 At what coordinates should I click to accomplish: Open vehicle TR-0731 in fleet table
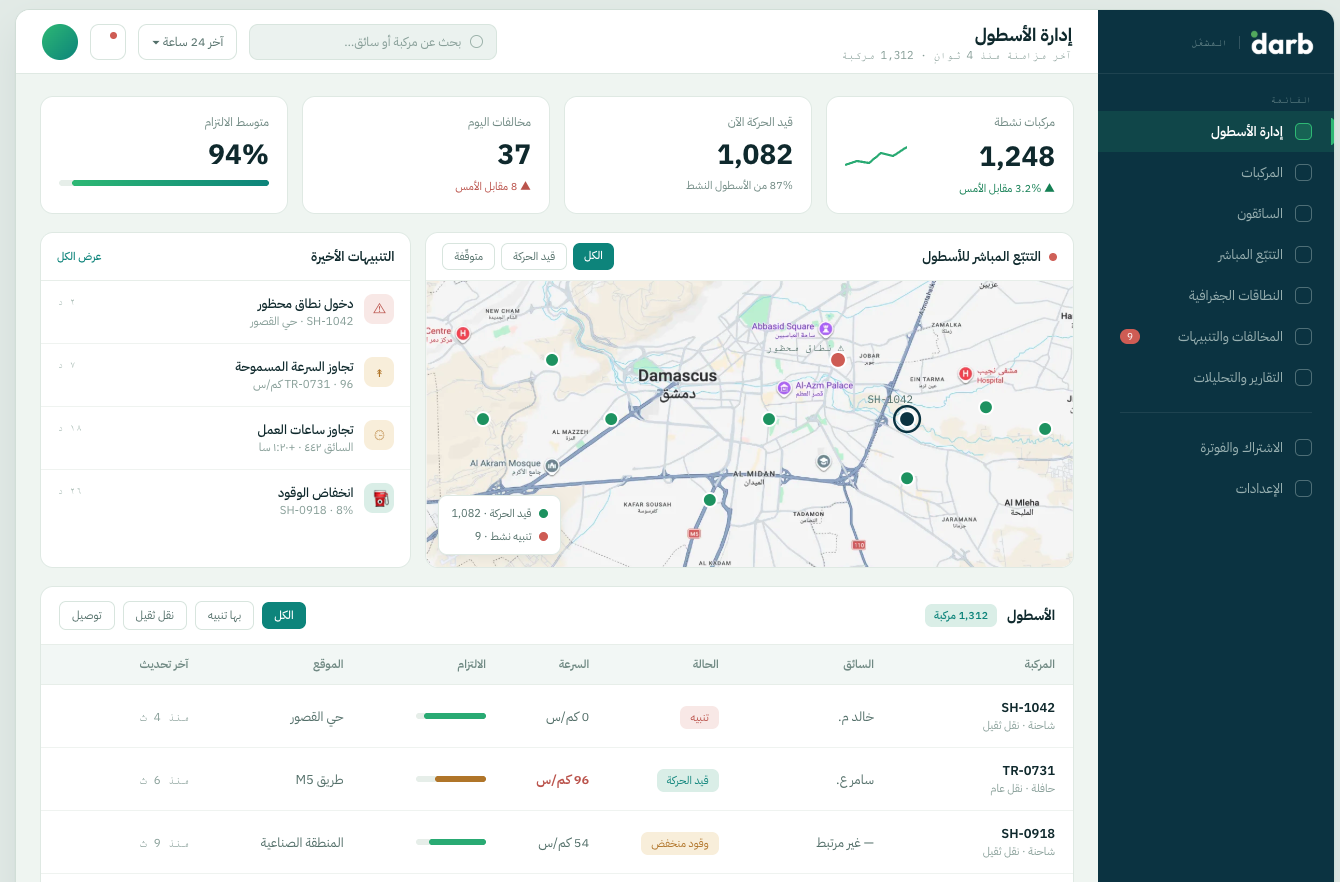point(557,779)
